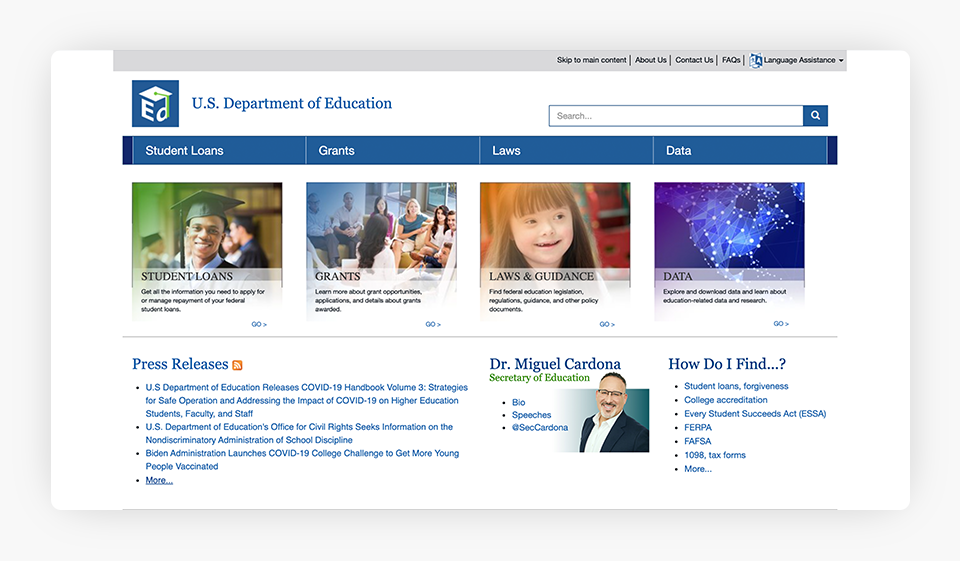
Task: Click the magnifying glass search button
Action: (815, 116)
